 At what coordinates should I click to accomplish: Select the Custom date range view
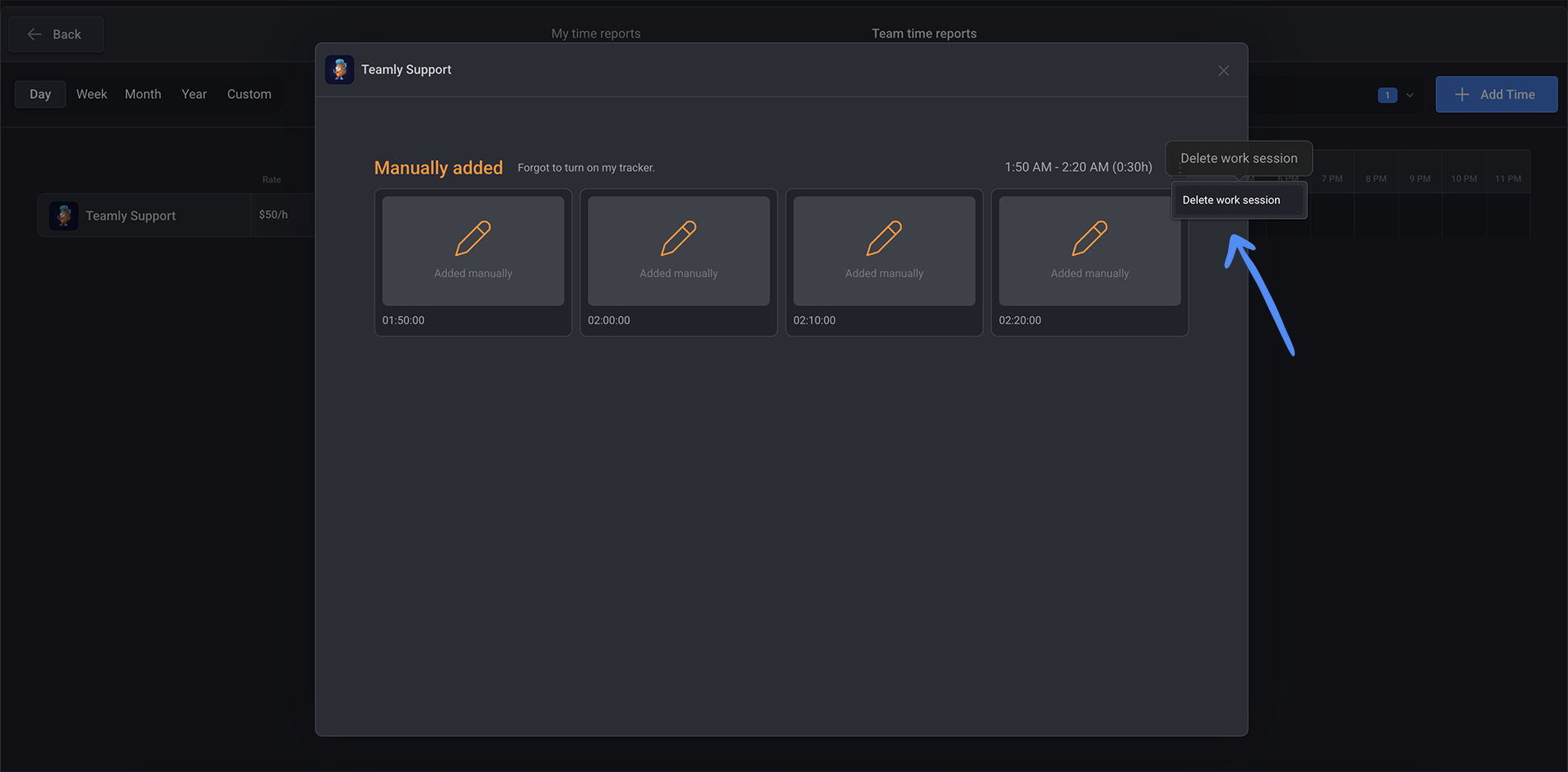pyautogui.click(x=249, y=94)
